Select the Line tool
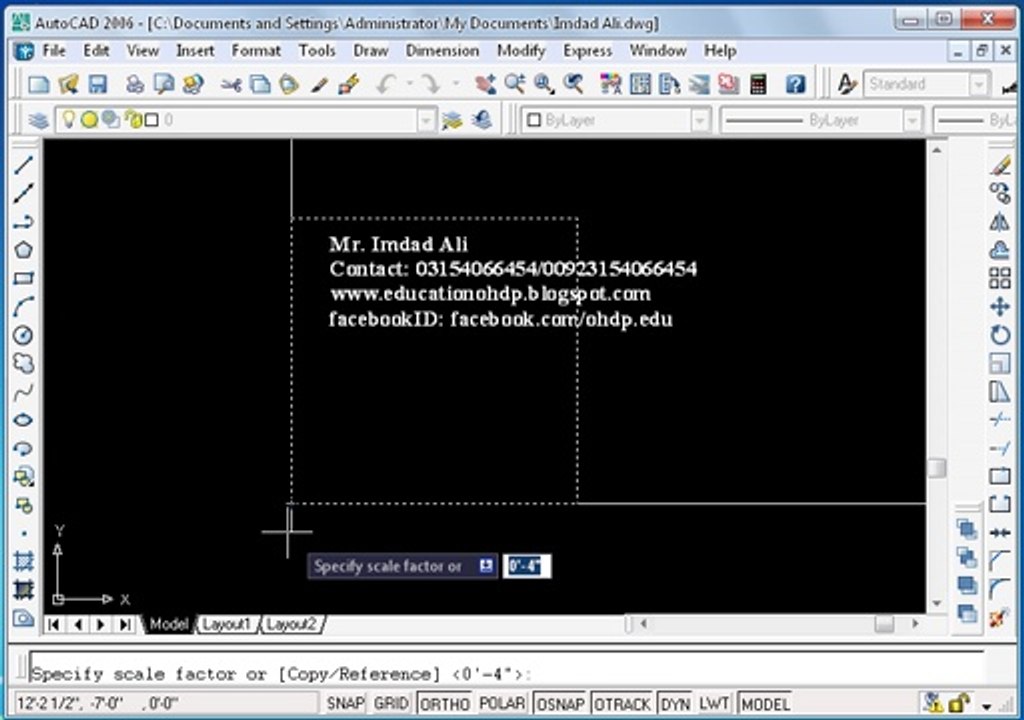 pyautogui.click(x=24, y=165)
